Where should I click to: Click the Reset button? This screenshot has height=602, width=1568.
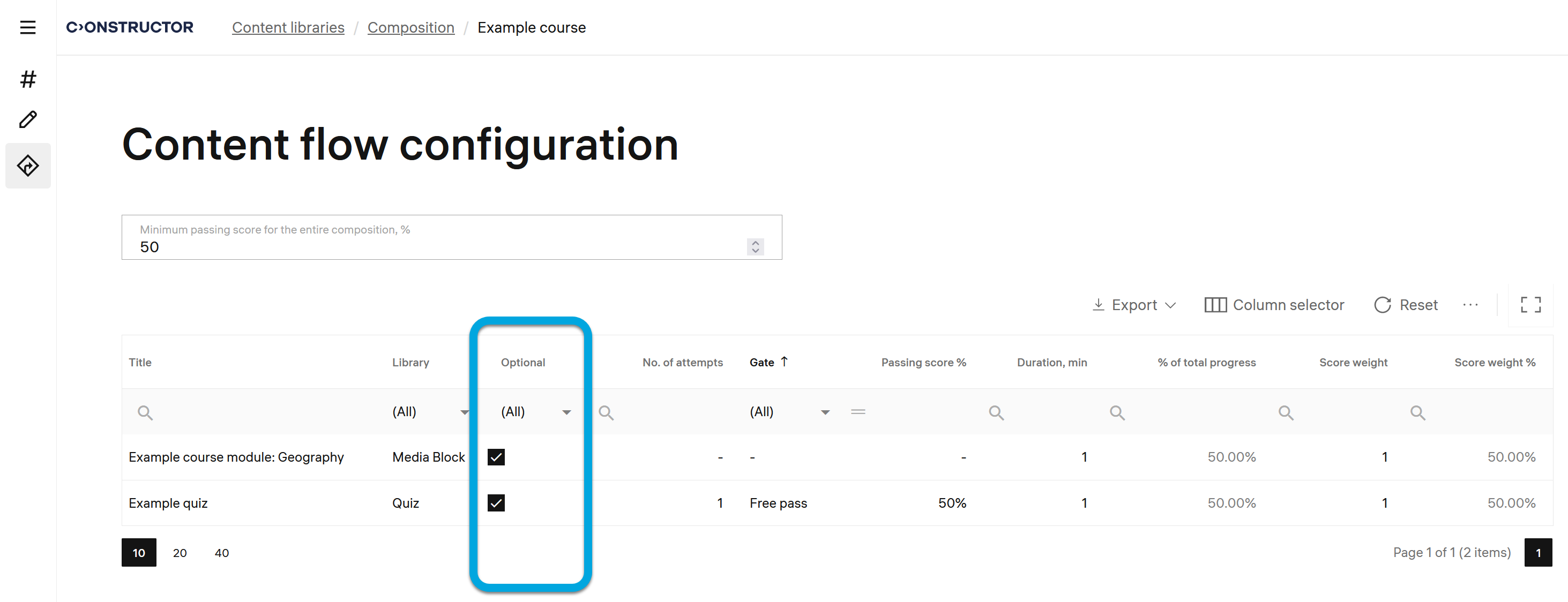(1406, 305)
